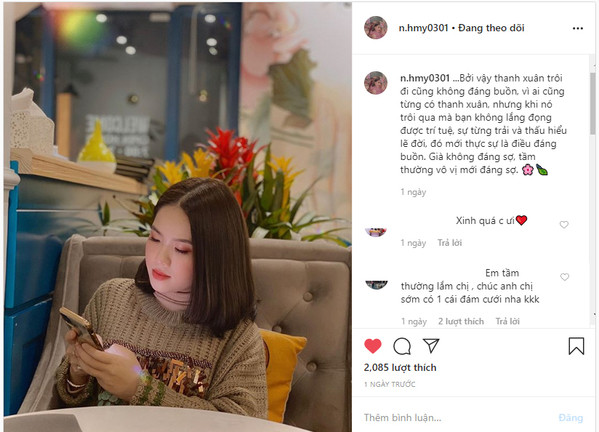Like the 'Em tầm thường lắm chị' comment
The height and width of the screenshot is (432, 599).
pyautogui.click(x=564, y=277)
